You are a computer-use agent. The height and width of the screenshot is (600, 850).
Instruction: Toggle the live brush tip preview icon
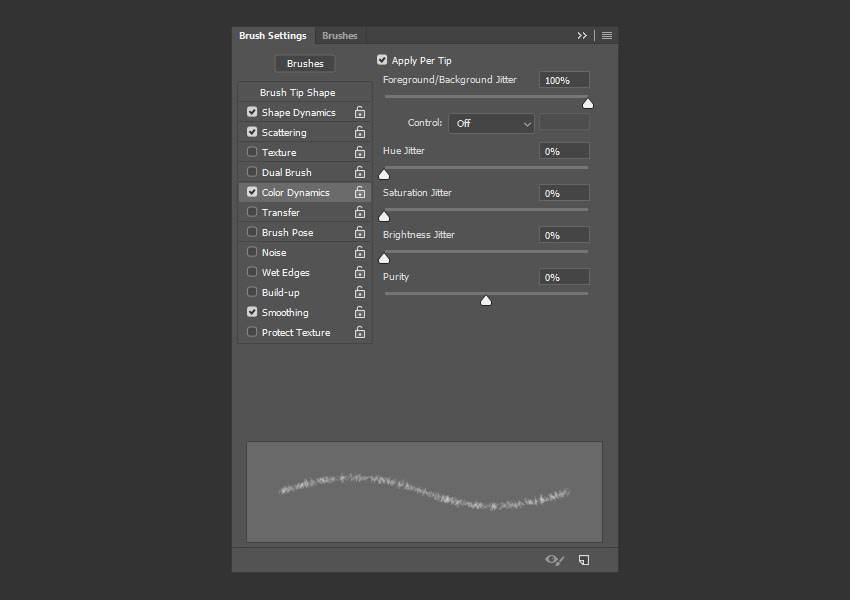pos(554,560)
